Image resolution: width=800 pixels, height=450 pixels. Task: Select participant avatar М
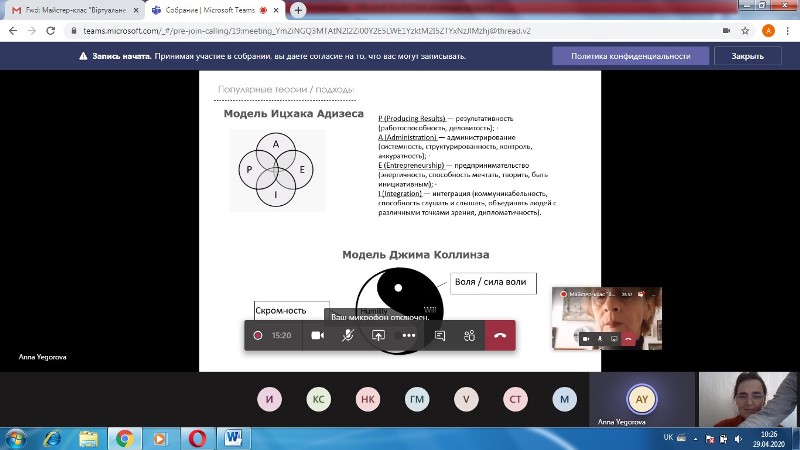(x=564, y=399)
